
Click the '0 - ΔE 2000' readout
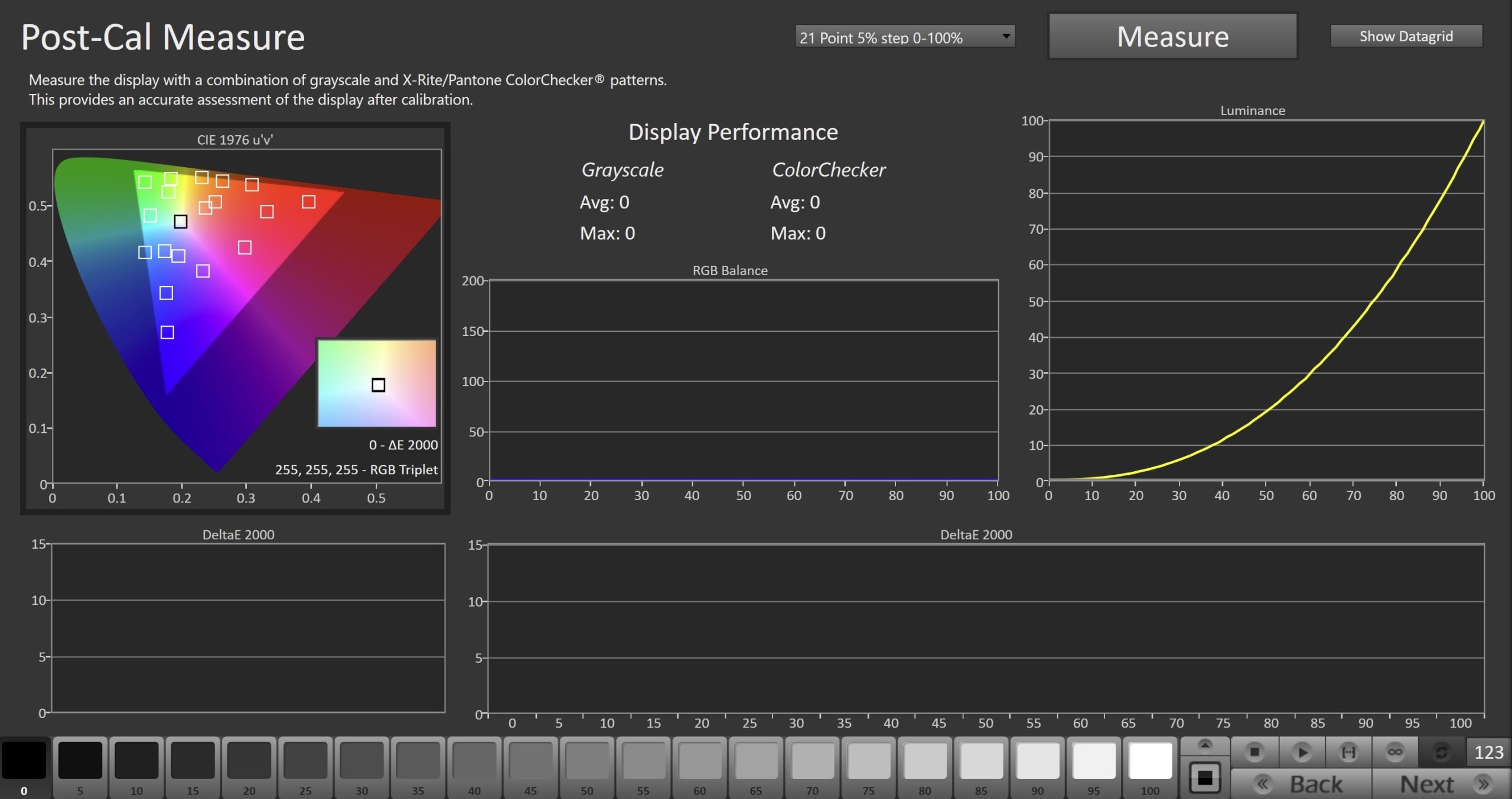[403, 445]
